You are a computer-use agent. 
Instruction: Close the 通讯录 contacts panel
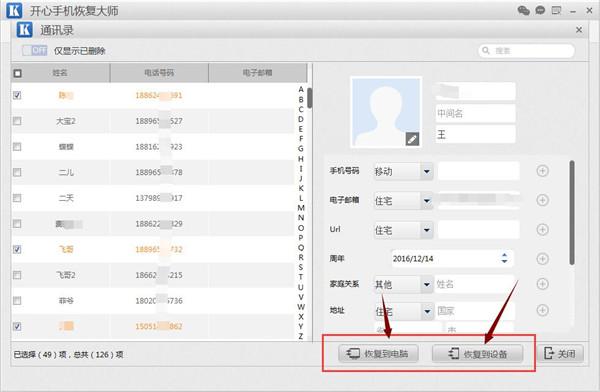pos(579,30)
